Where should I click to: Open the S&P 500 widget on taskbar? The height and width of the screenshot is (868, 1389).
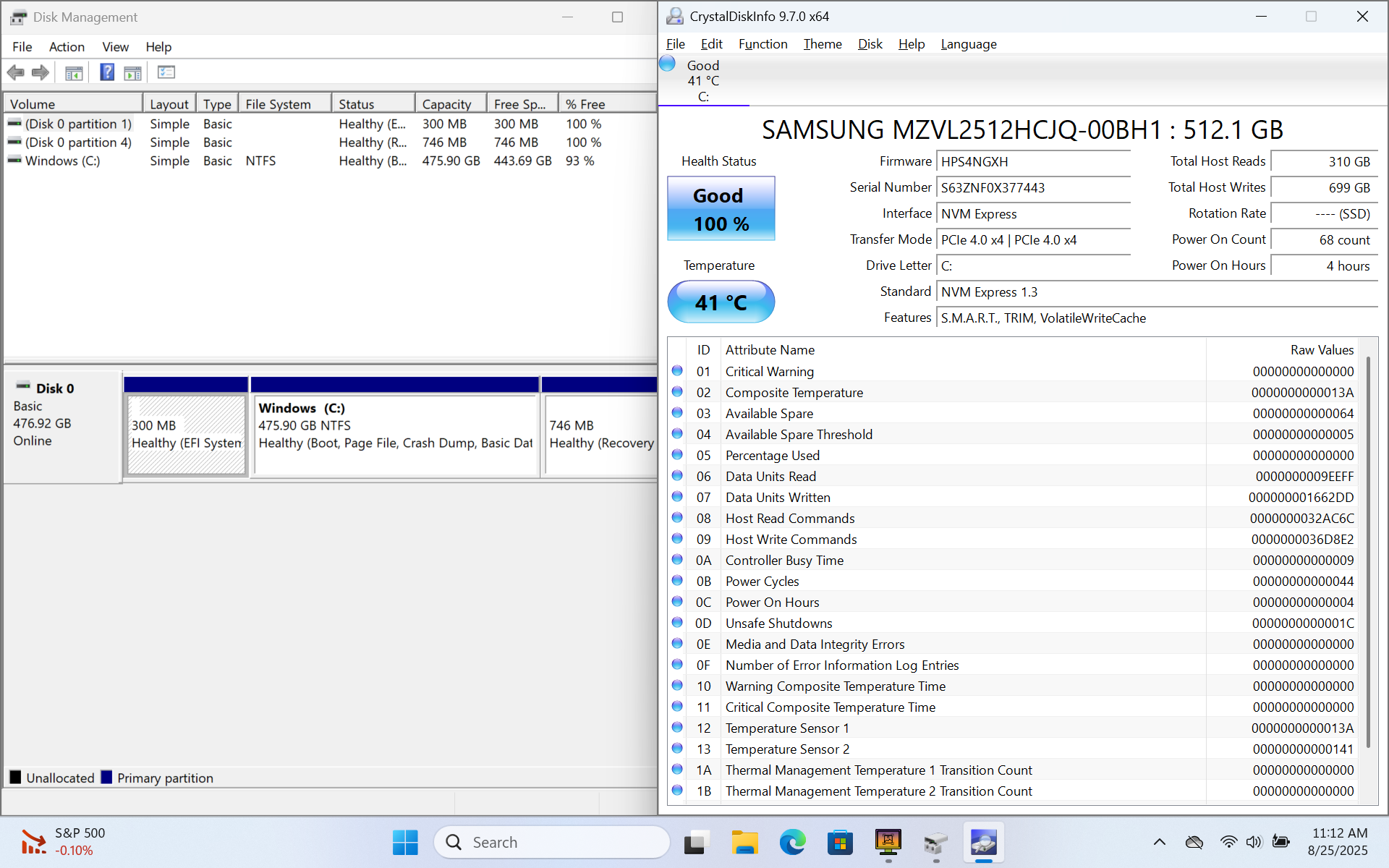click(x=64, y=842)
